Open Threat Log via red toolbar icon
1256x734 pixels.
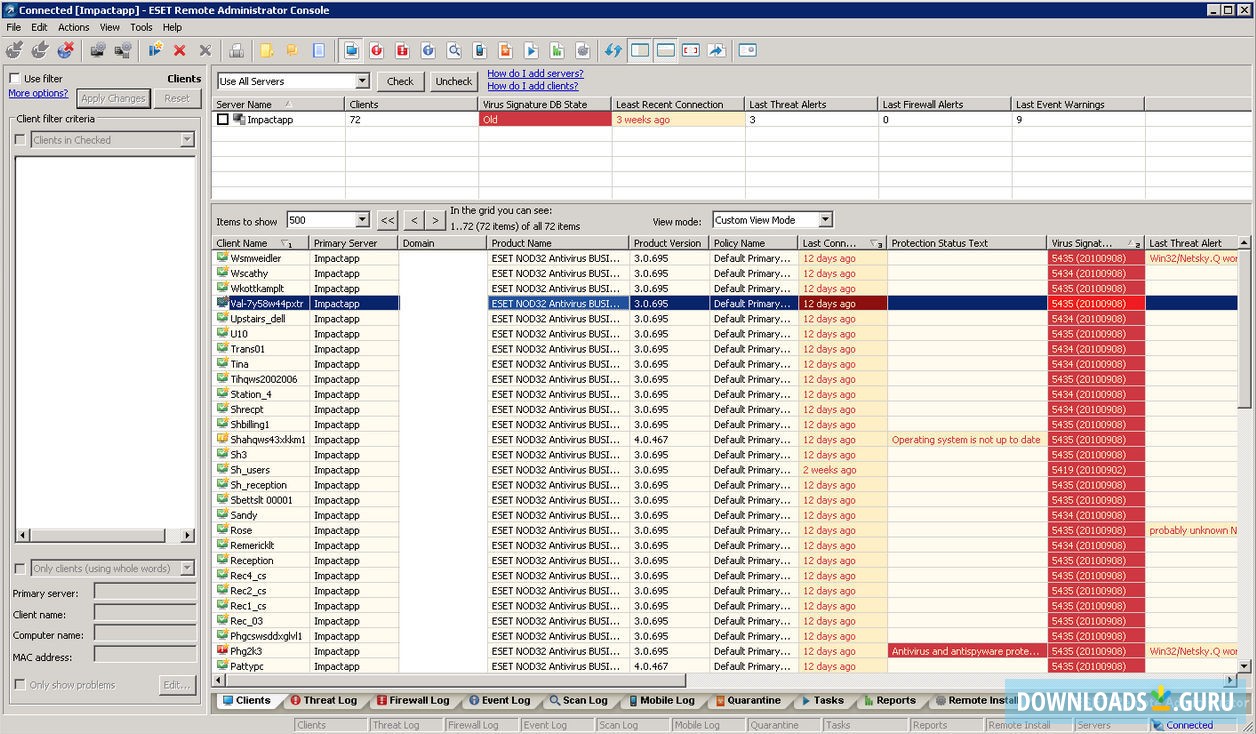(377, 50)
